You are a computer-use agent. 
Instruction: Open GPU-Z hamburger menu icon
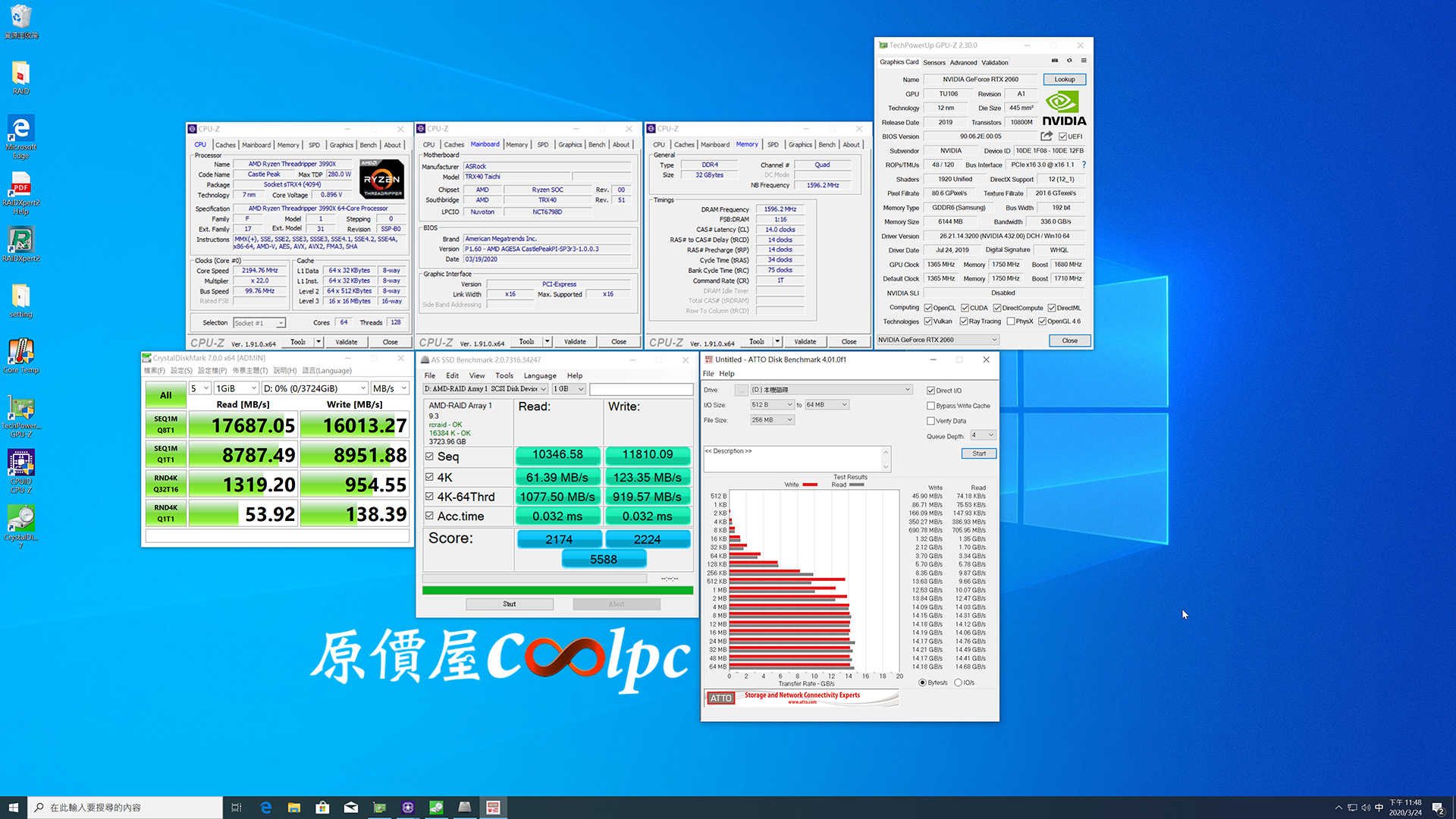pos(1084,61)
